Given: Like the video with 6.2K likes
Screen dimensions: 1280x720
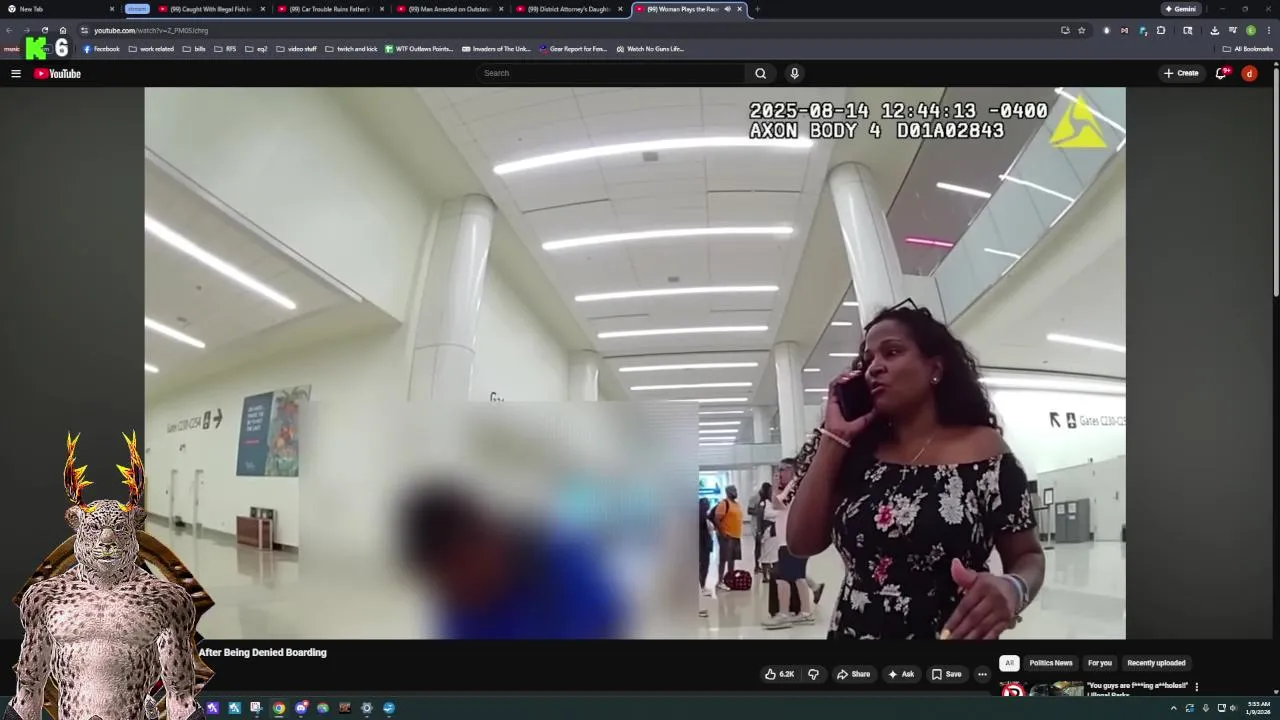Looking at the screenshot, I should pos(780,674).
